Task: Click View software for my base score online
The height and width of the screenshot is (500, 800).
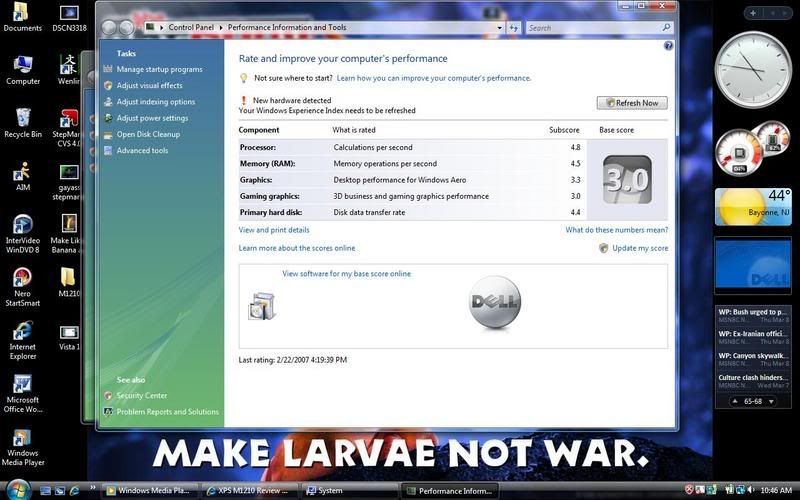Action: pyautogui.click(x=346, y=274)
